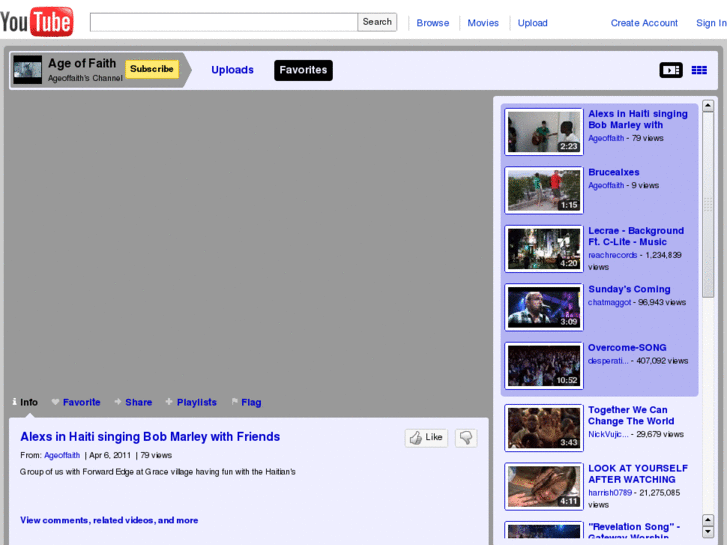Open the Together We Can Change thumbnail
727x545 pixels.
tap(544, 428)
